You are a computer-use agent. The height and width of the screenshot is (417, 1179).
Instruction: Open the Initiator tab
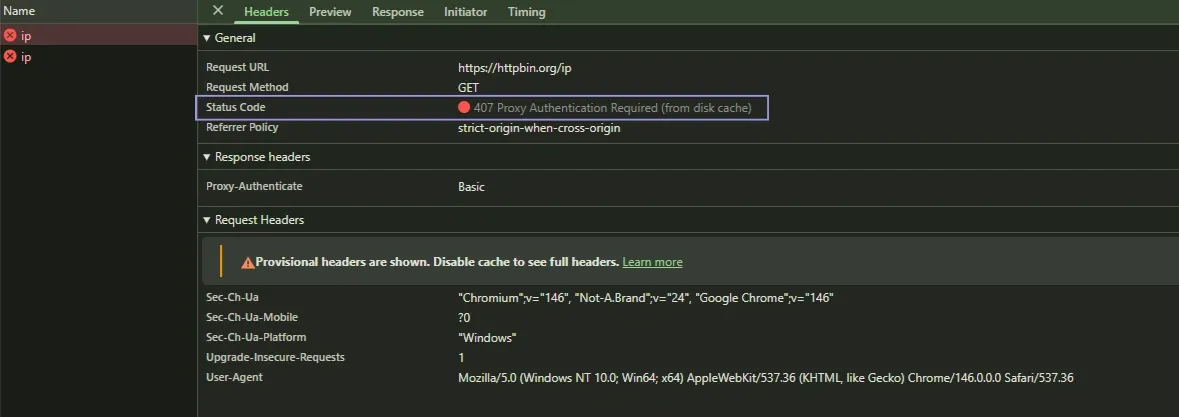(465, 12)
